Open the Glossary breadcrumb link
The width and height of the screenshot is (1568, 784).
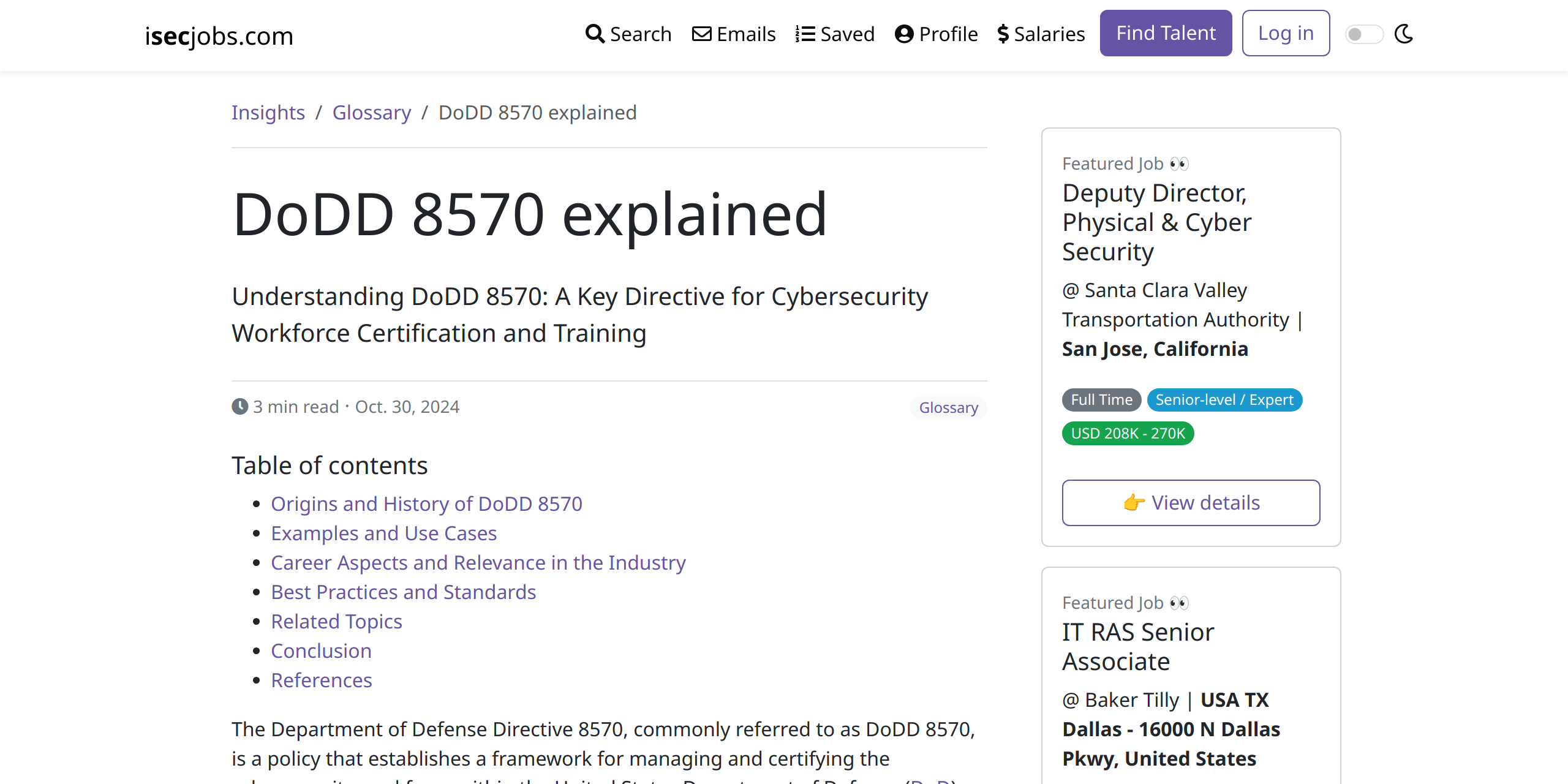[372, 113]
